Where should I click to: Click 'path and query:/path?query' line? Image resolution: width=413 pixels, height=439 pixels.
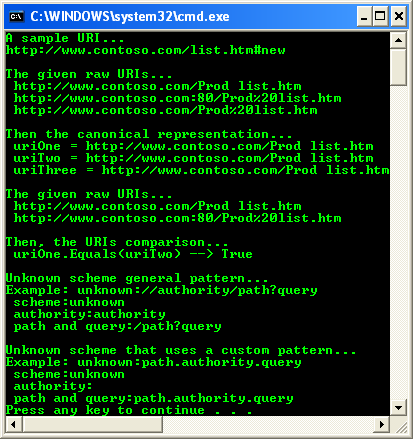tap(117, 326)
